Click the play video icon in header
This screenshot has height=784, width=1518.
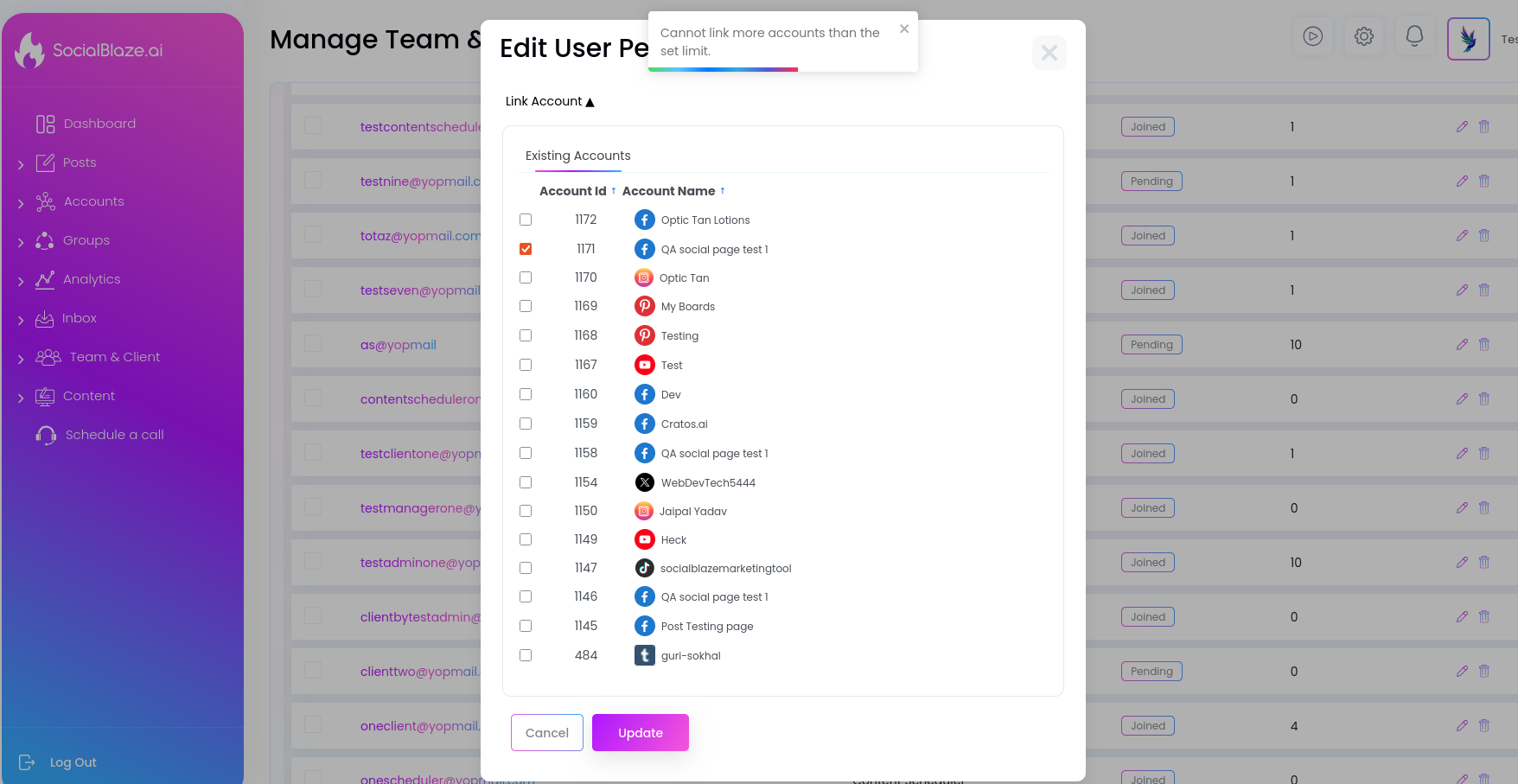pyautogui.click(x=1313, y=37)
